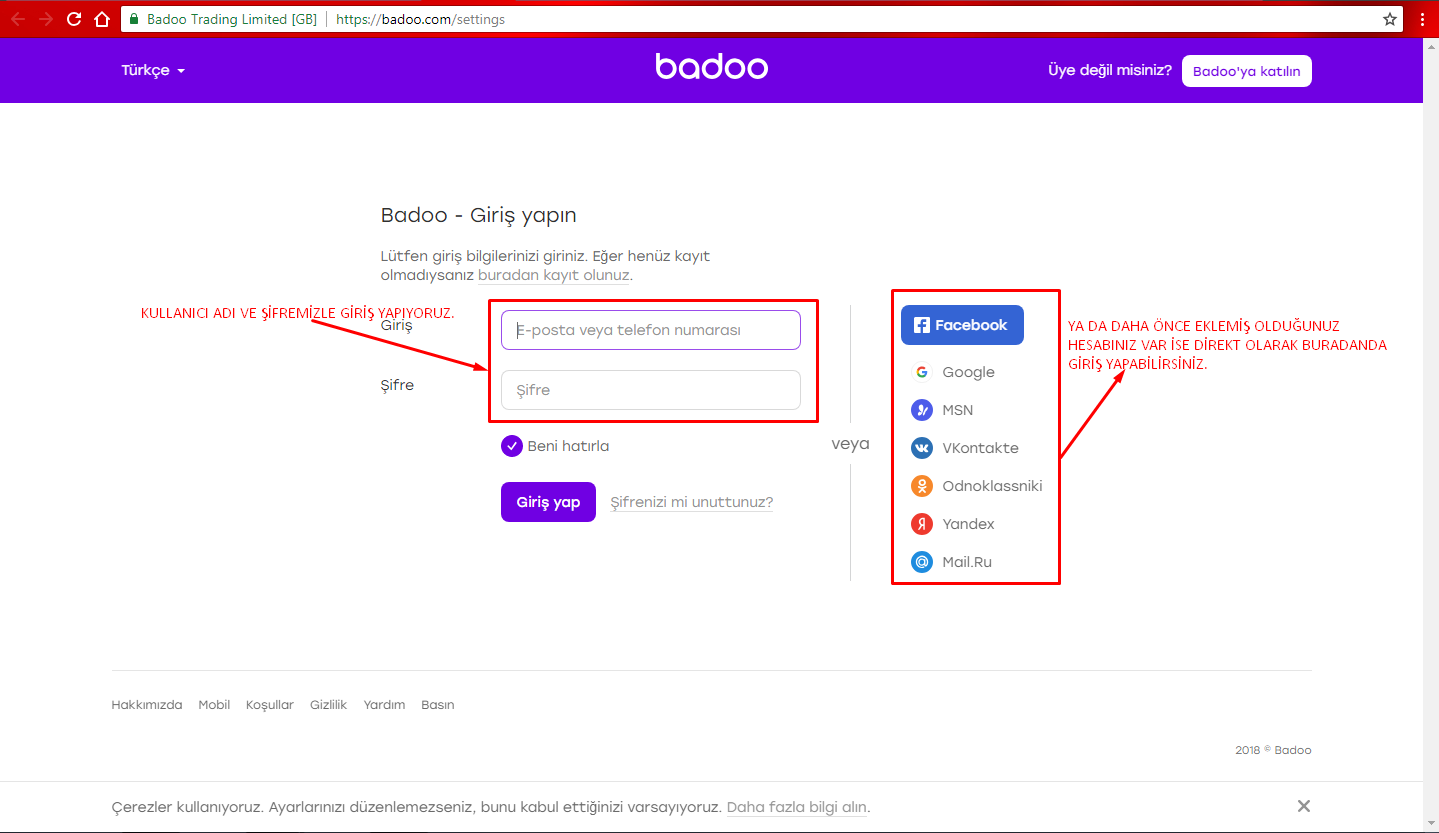Click the MSN sign-in icon
1439x833 pixels.
[921, 410]
